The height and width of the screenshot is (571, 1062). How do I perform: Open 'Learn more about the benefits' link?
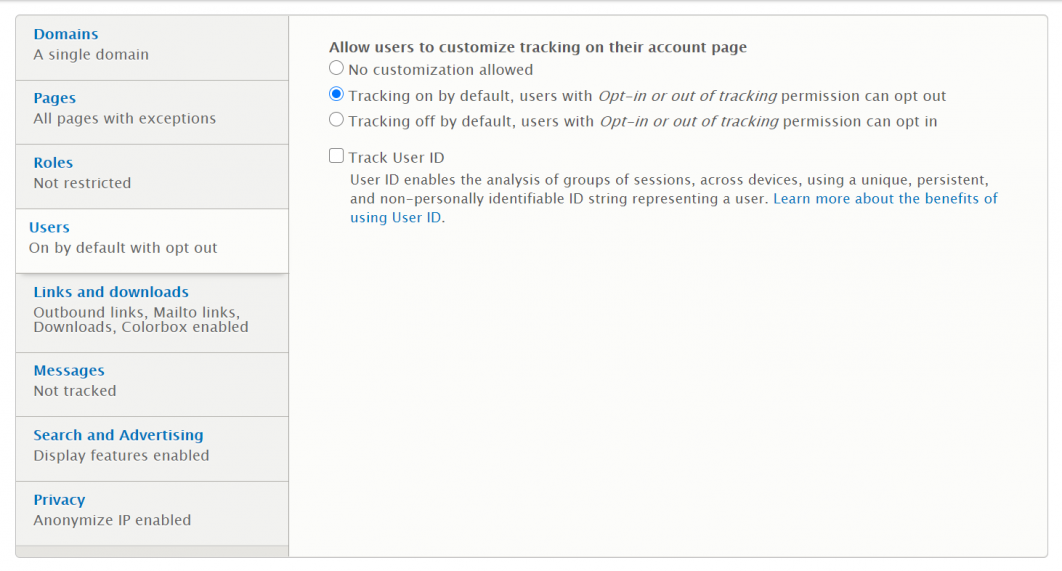tap(885, 199)
